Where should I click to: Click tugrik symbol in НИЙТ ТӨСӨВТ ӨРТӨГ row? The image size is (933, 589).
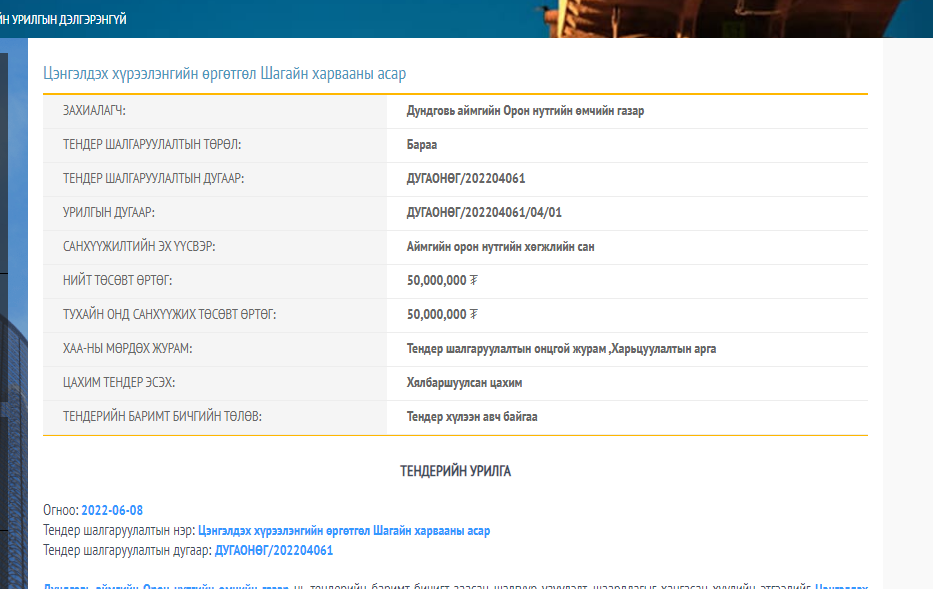[474, 281]
